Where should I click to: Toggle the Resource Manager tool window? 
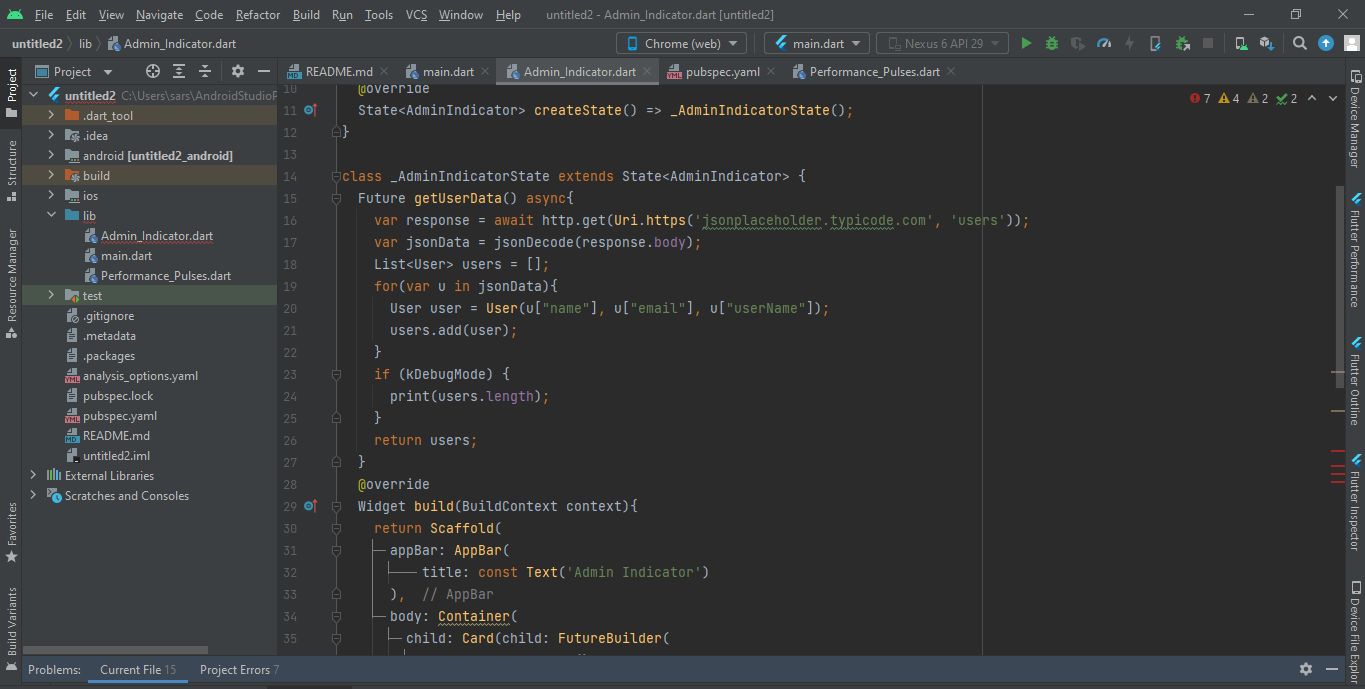coord(11,283)
